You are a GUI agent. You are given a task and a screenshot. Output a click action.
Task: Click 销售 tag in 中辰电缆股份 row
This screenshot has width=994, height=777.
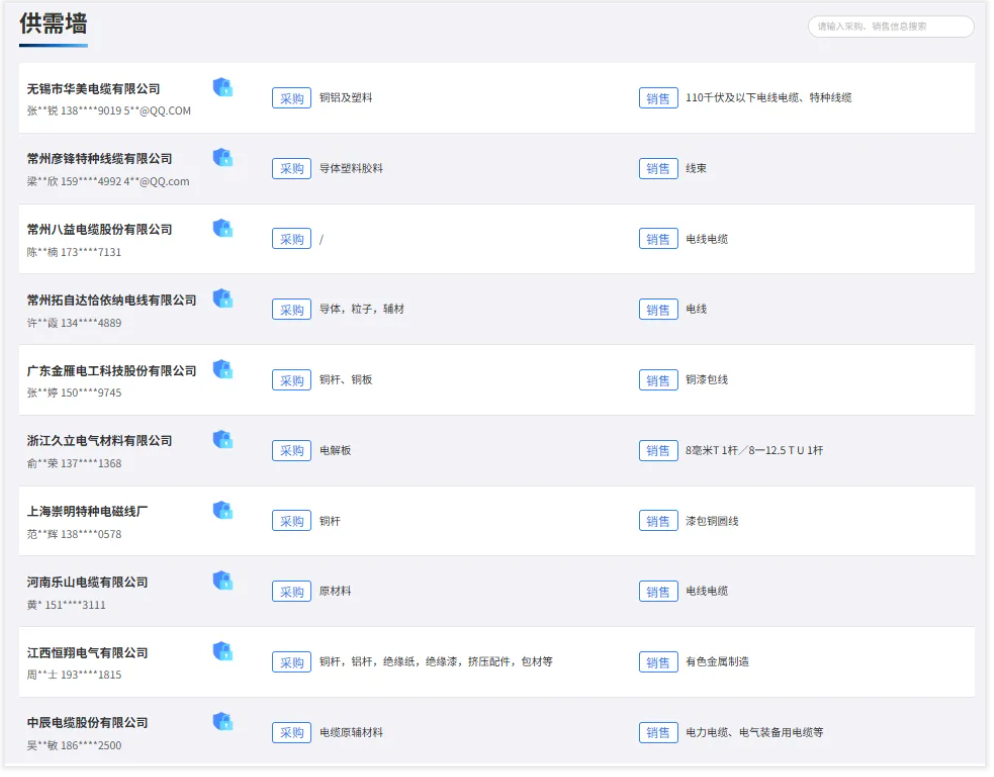(659, 734)
